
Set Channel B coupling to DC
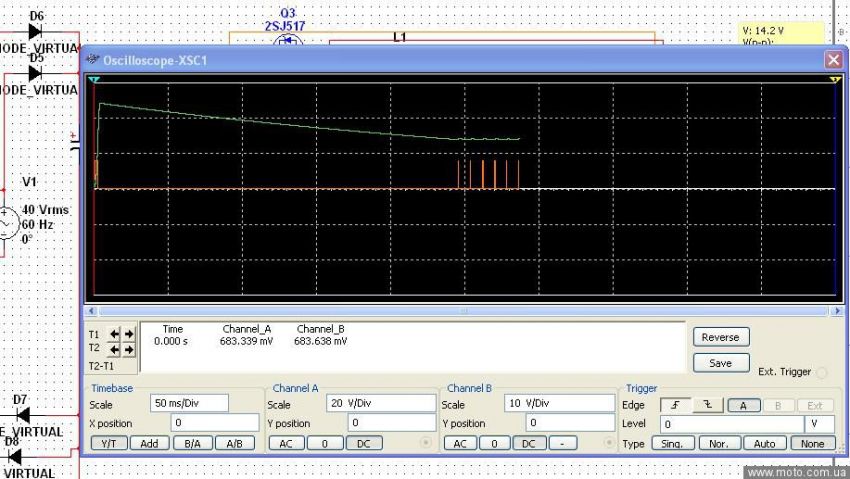(529, 443)
